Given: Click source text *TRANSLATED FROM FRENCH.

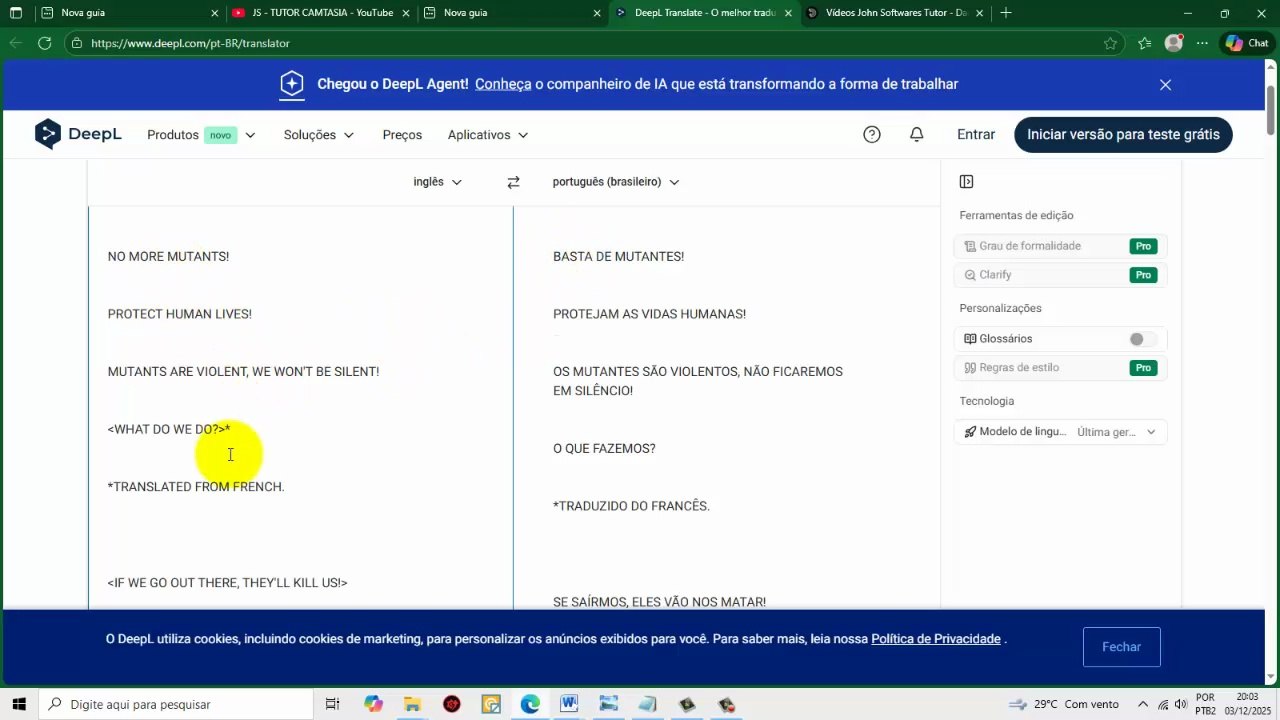Looking at the screenshot, I should [196, 487].
